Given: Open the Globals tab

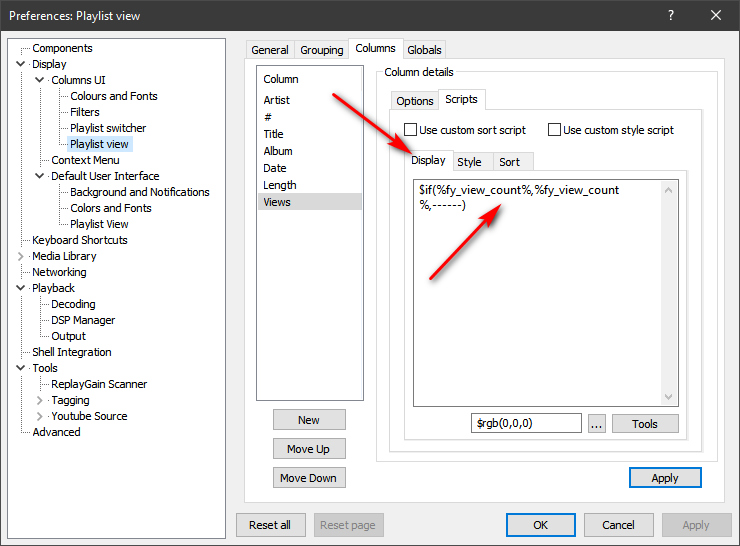Looking at the screenshot, I should [424, 50].
